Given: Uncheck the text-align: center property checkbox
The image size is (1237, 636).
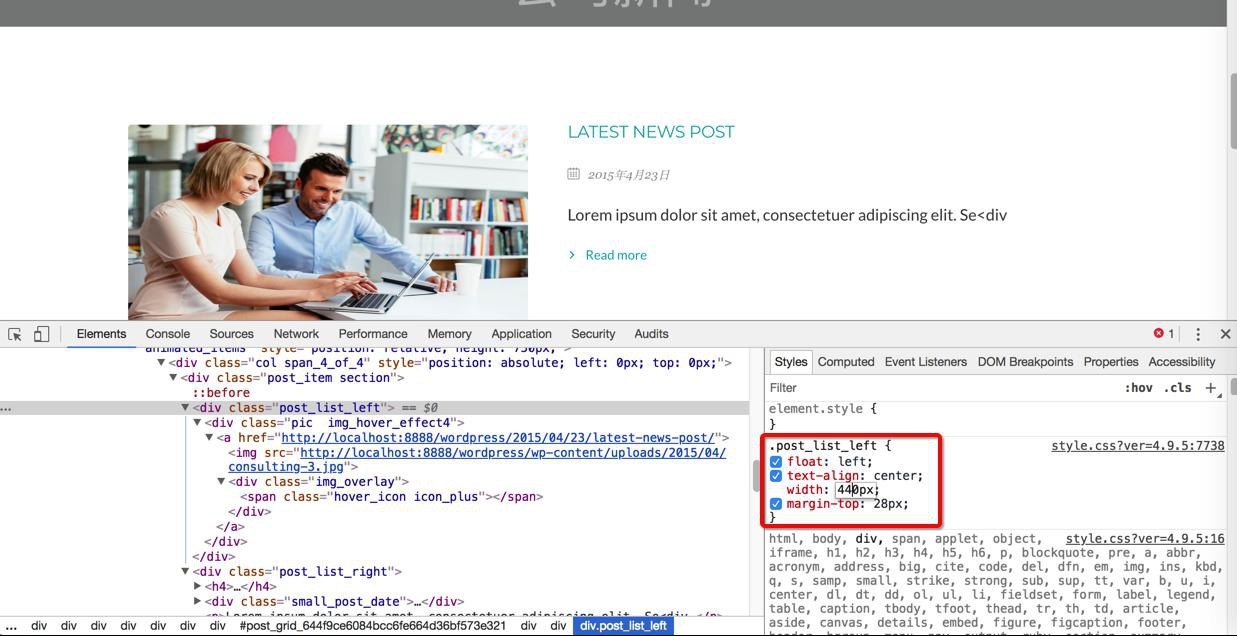Looking at the screenshot, I should click(x=776, y=476).
